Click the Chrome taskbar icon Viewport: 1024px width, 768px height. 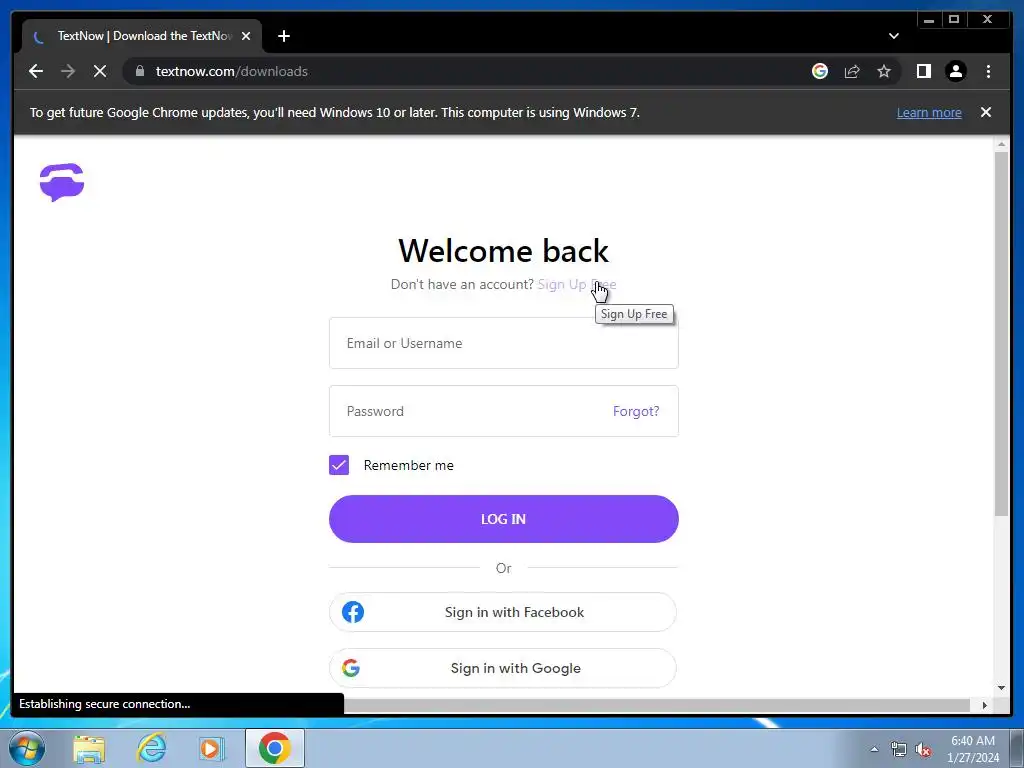(x=274, y=748)
